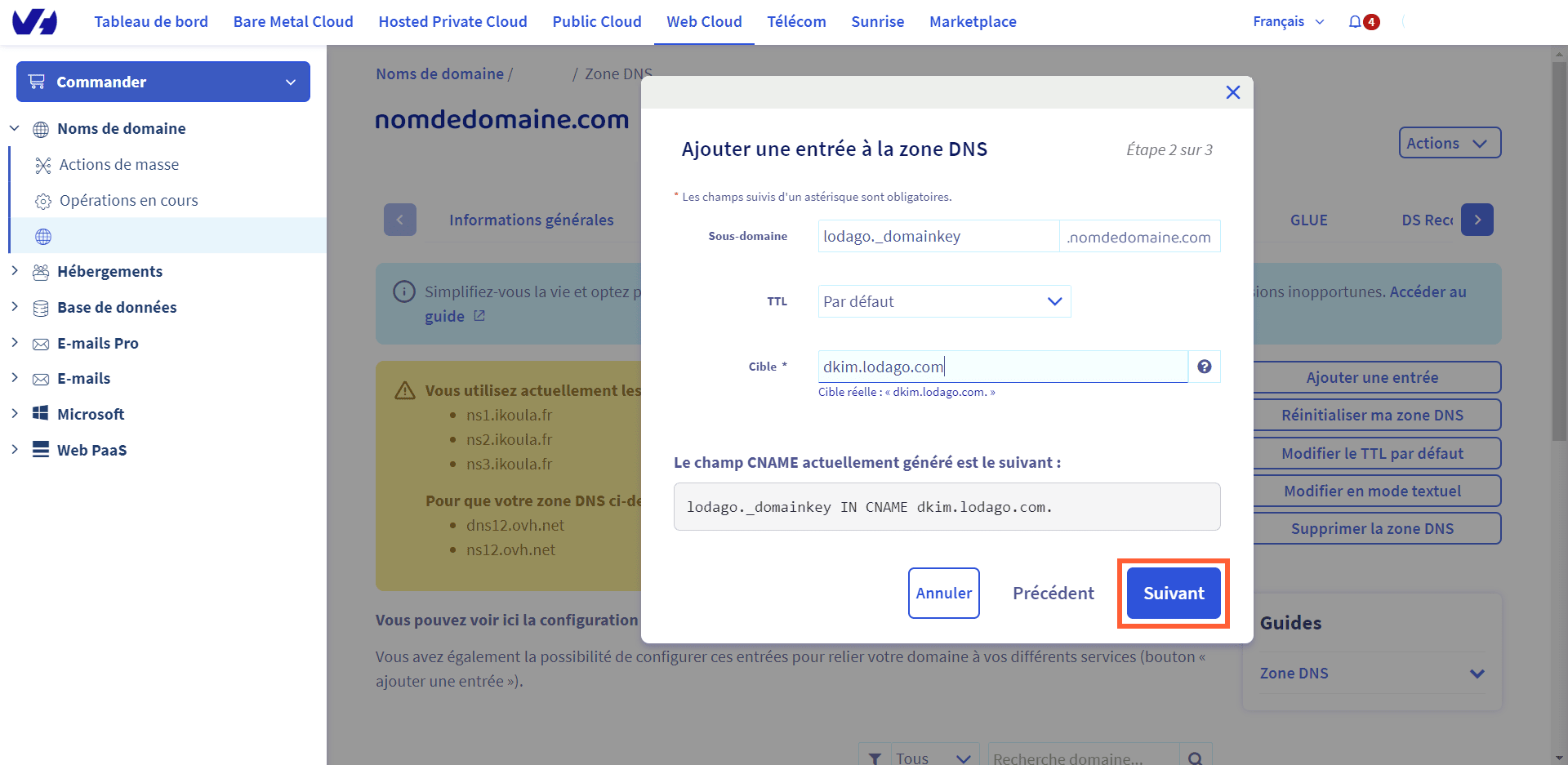Open the Public Cloud menu
The image size is (1568, 765).
coord(597,22)
